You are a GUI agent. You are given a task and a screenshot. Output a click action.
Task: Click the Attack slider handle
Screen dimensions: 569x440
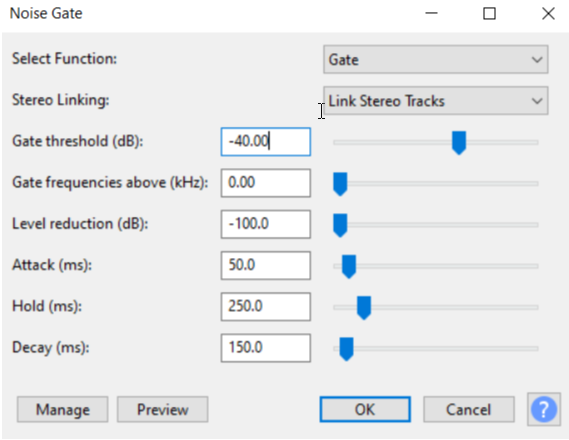click(x=349, y=267)
